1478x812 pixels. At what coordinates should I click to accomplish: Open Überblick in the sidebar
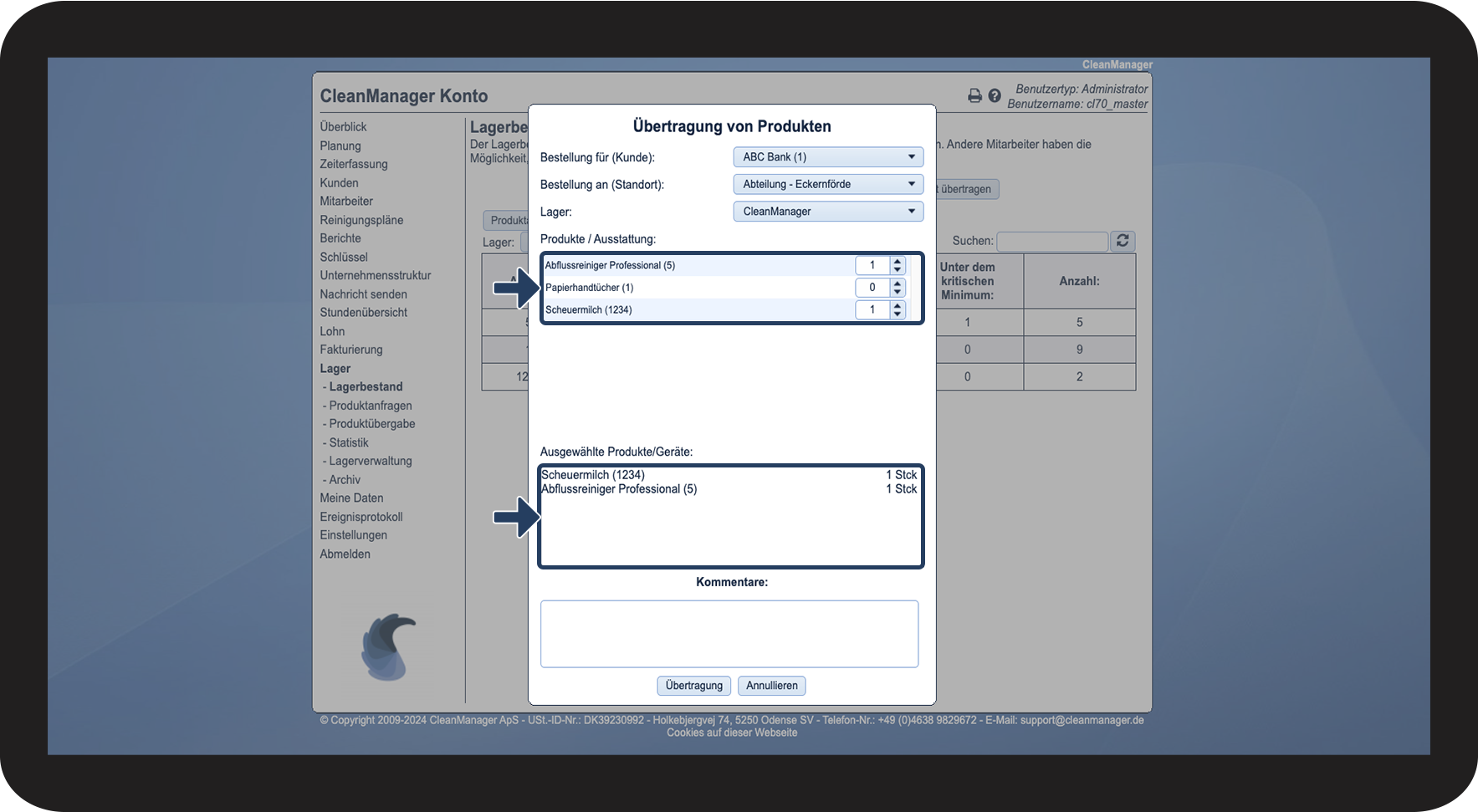pos(343,127)
